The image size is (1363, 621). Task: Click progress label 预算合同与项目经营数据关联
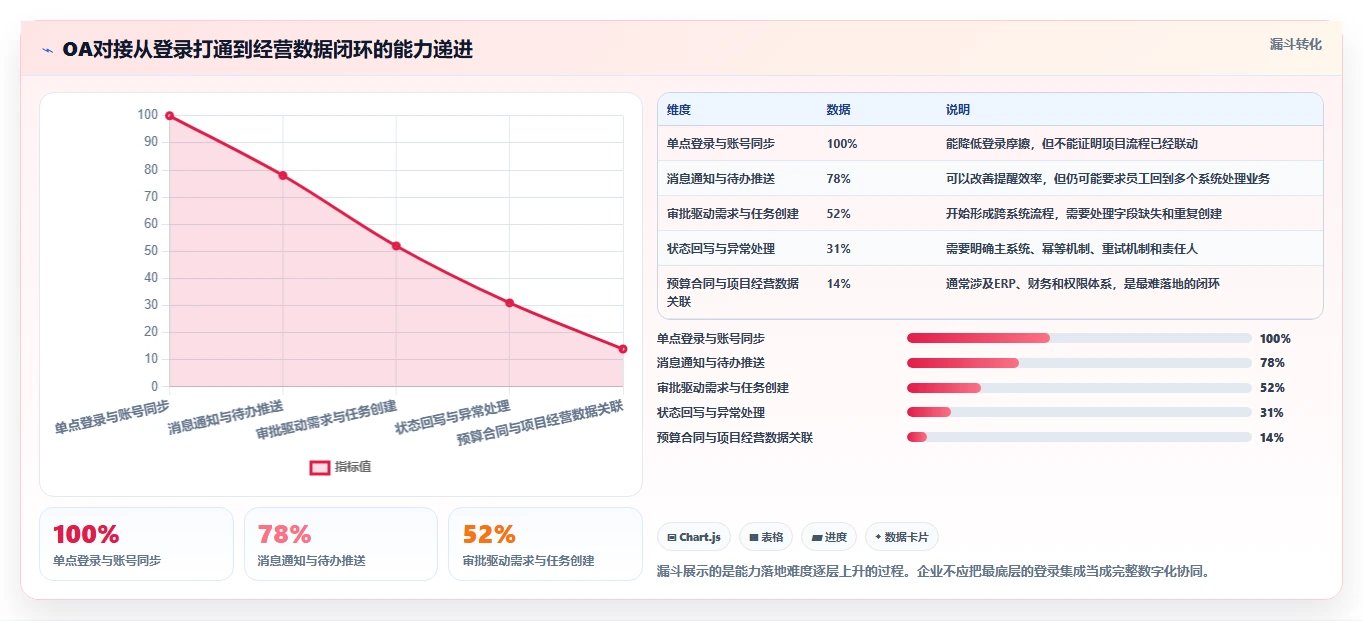point(735,437)
